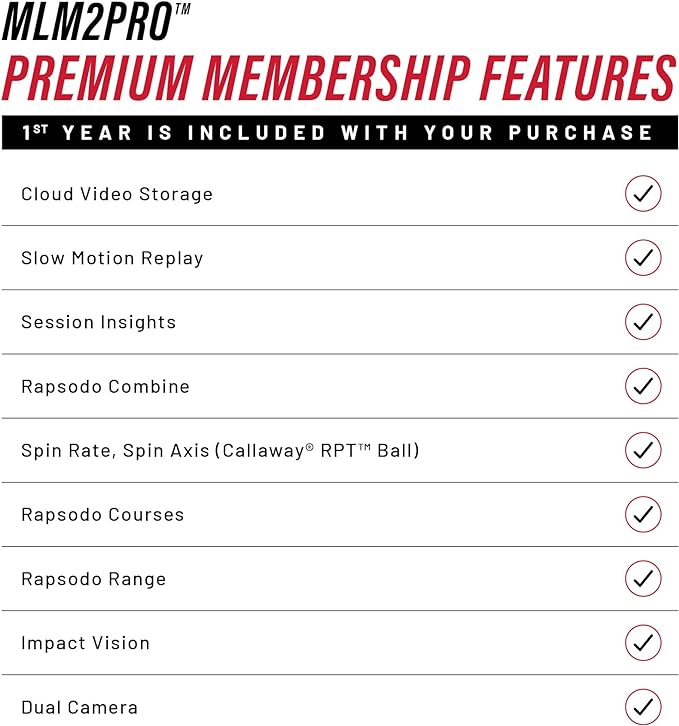Click the checkmark icon for Slow Motion Replay
The image size is (679, 726).
pyautogui.click(x=643, y=257)
